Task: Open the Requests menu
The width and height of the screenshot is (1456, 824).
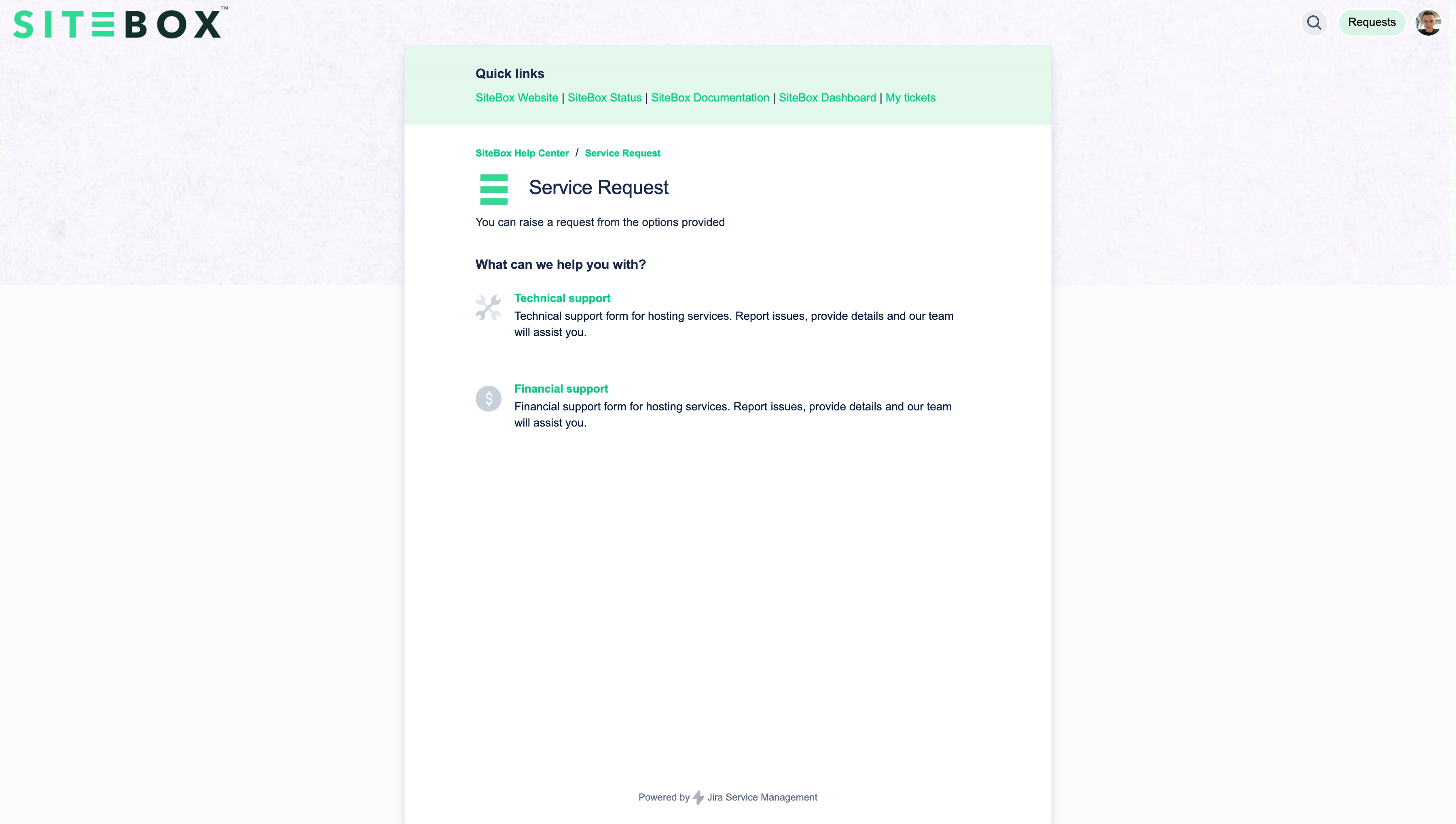Action: 1371,22
